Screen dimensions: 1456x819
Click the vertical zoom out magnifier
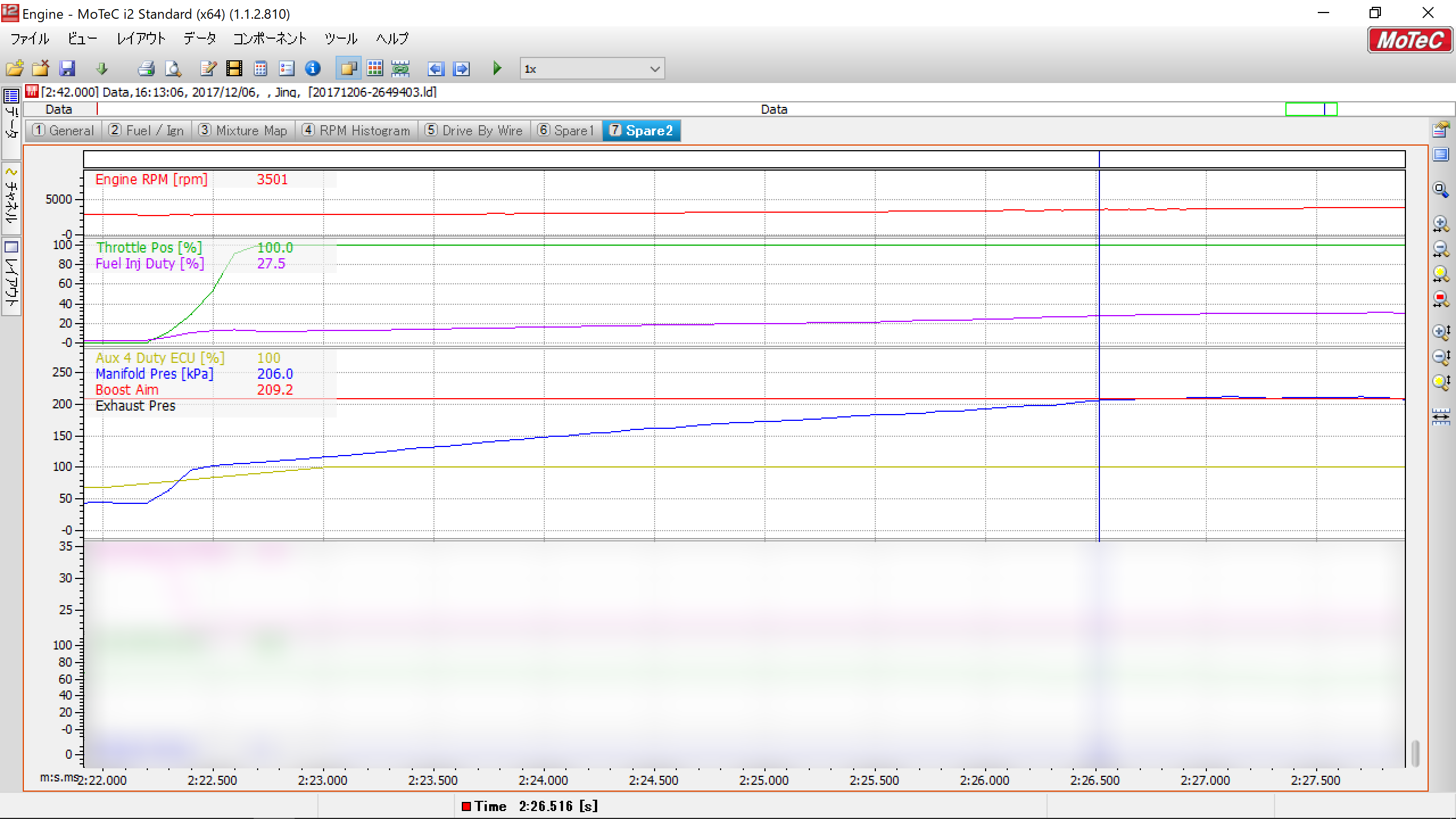click(1441, 357)
